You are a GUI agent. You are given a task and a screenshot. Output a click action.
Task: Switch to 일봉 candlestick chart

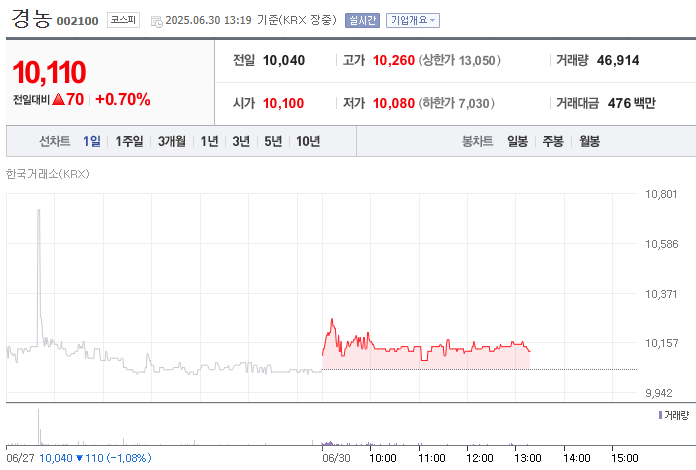(518, 141)
